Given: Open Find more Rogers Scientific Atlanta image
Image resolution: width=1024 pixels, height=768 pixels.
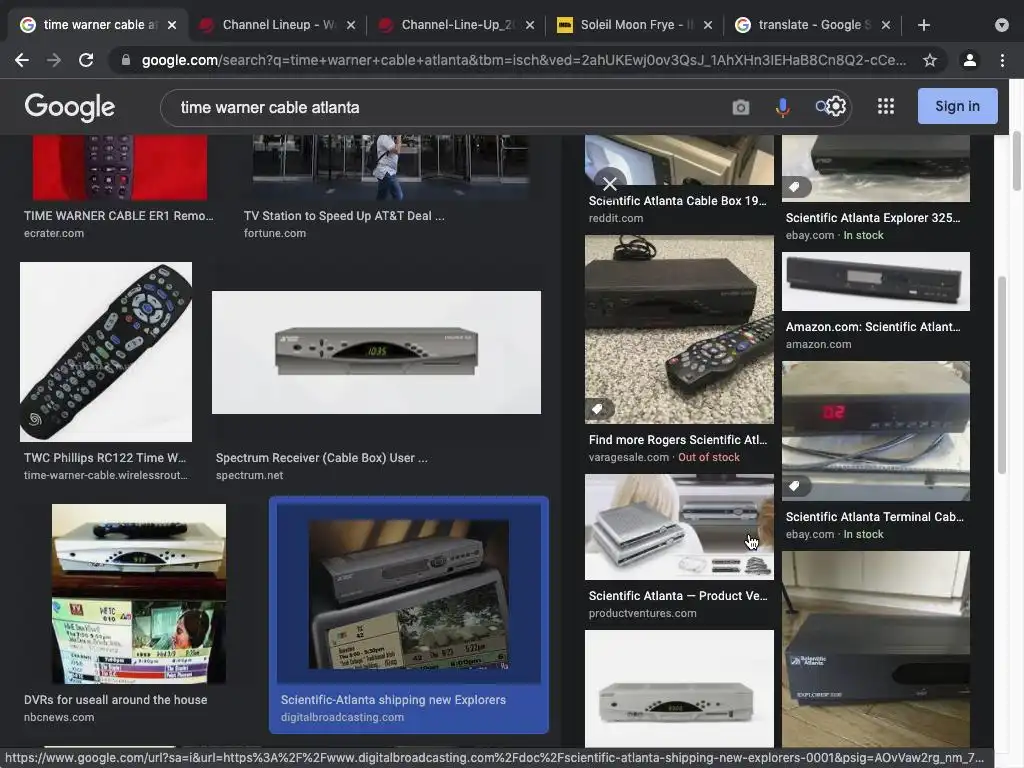Looking at the screenshot, I should (x=679, y=329).
